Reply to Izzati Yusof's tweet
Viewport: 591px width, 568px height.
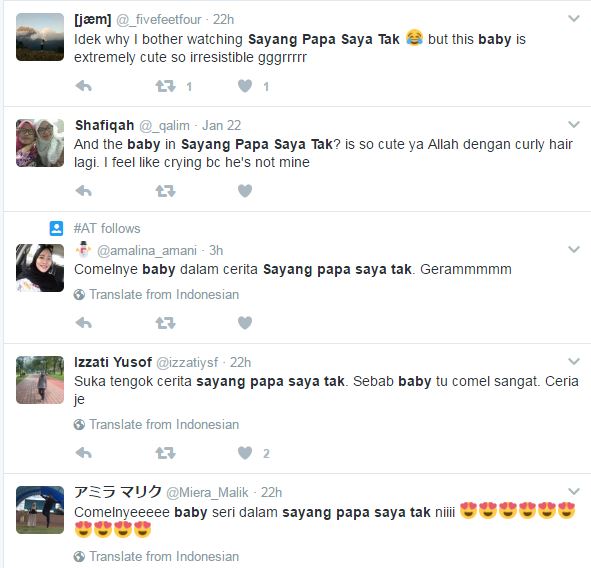pos(84,453)
